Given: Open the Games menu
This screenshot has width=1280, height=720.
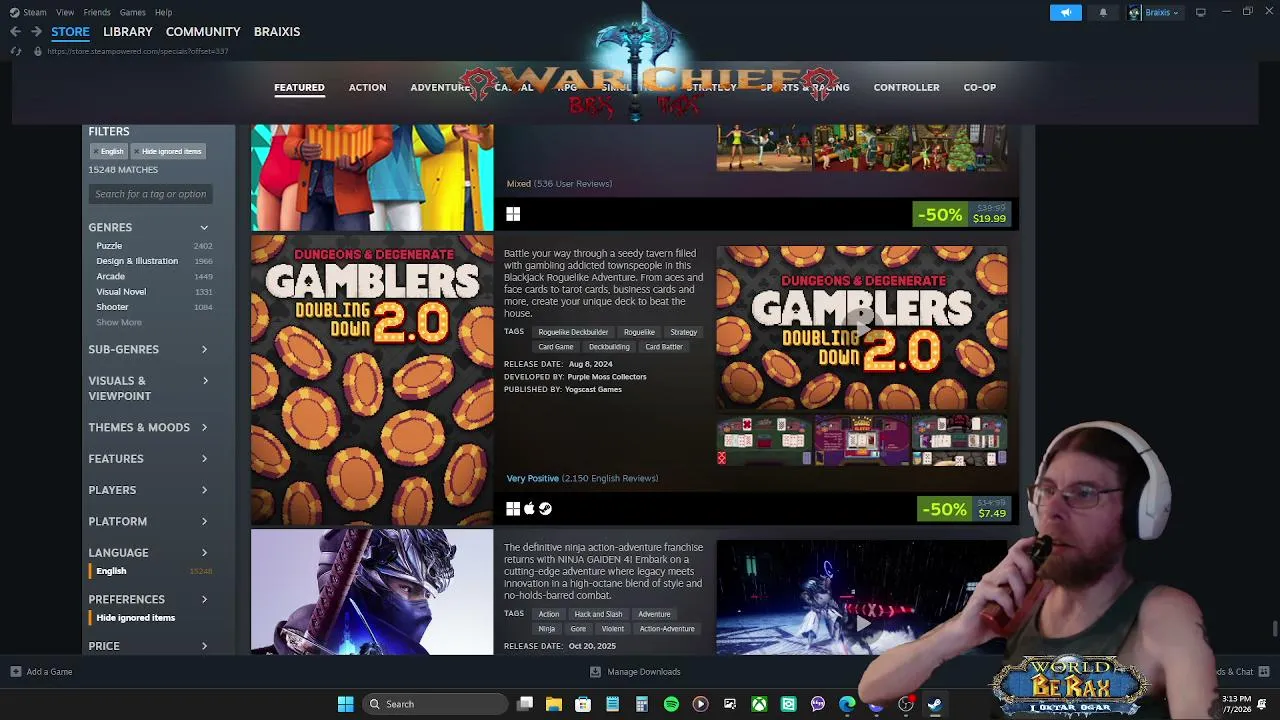Looking at the screenshot, I should (x=132, y=12).
